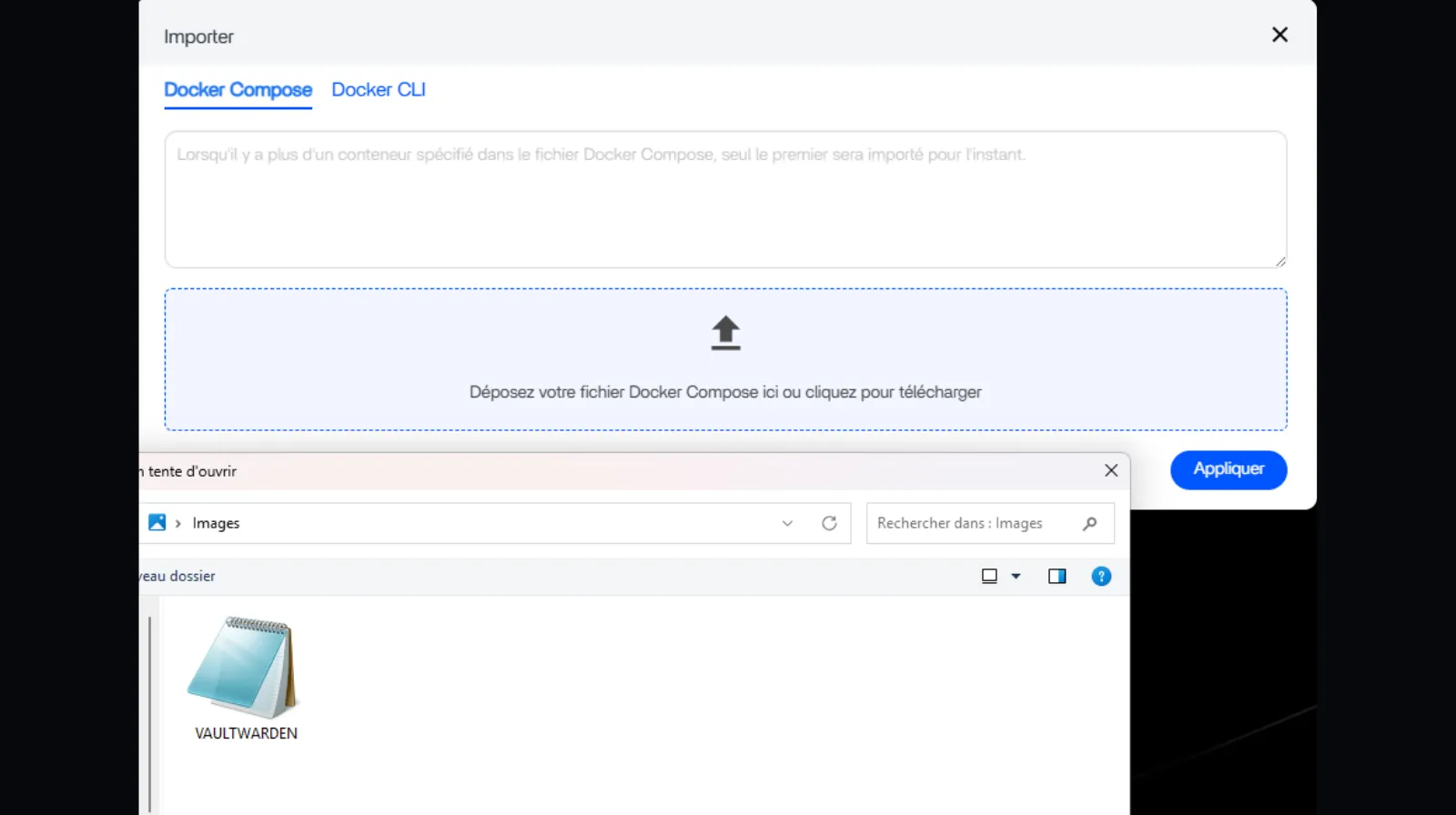This screenshot has width=1456, height=815.
Task: Click the Docker Compose file drop zone text
Action: point(725,392)
